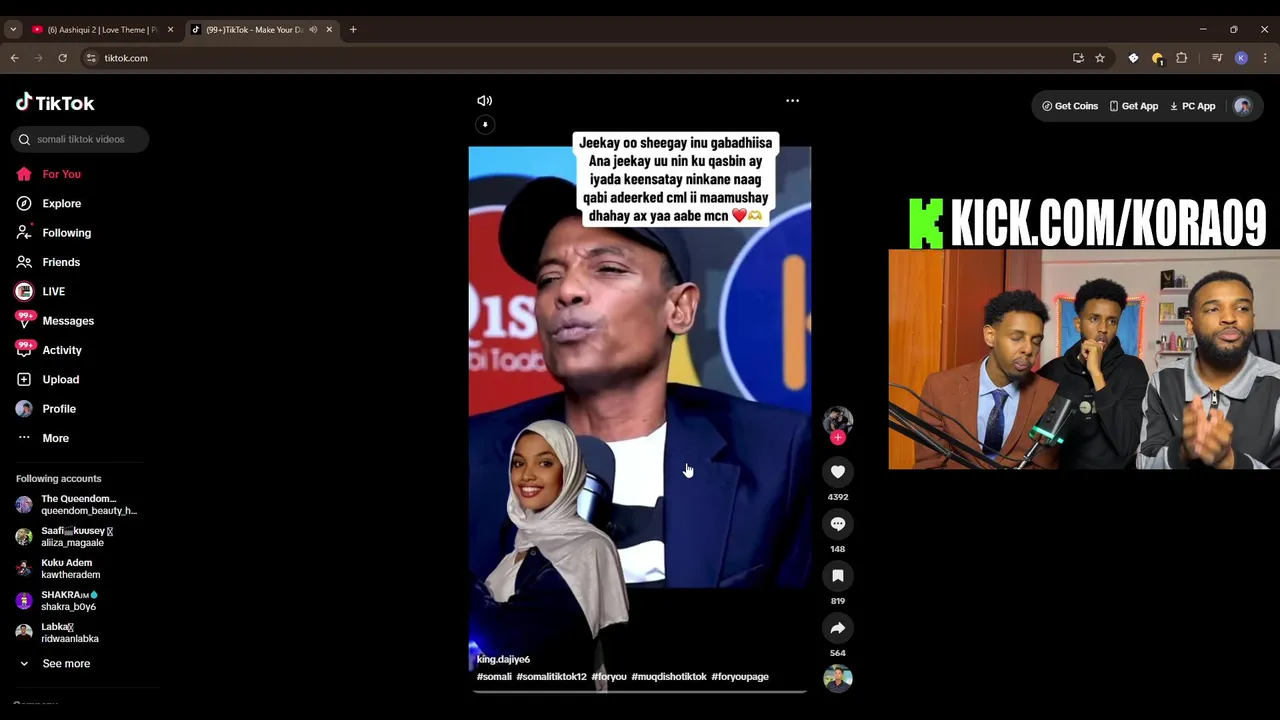
Task: Click the video progress bar
Action: [x=640, y=690]
